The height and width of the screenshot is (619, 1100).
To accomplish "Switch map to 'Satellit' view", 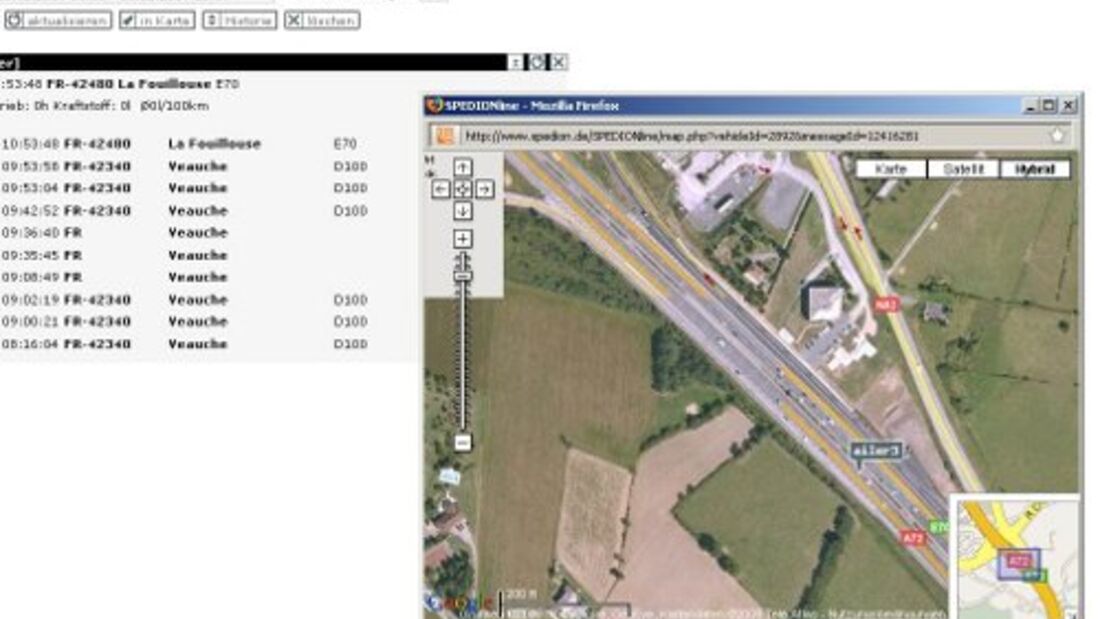I will pyautogui.click(x=963, y=169).
